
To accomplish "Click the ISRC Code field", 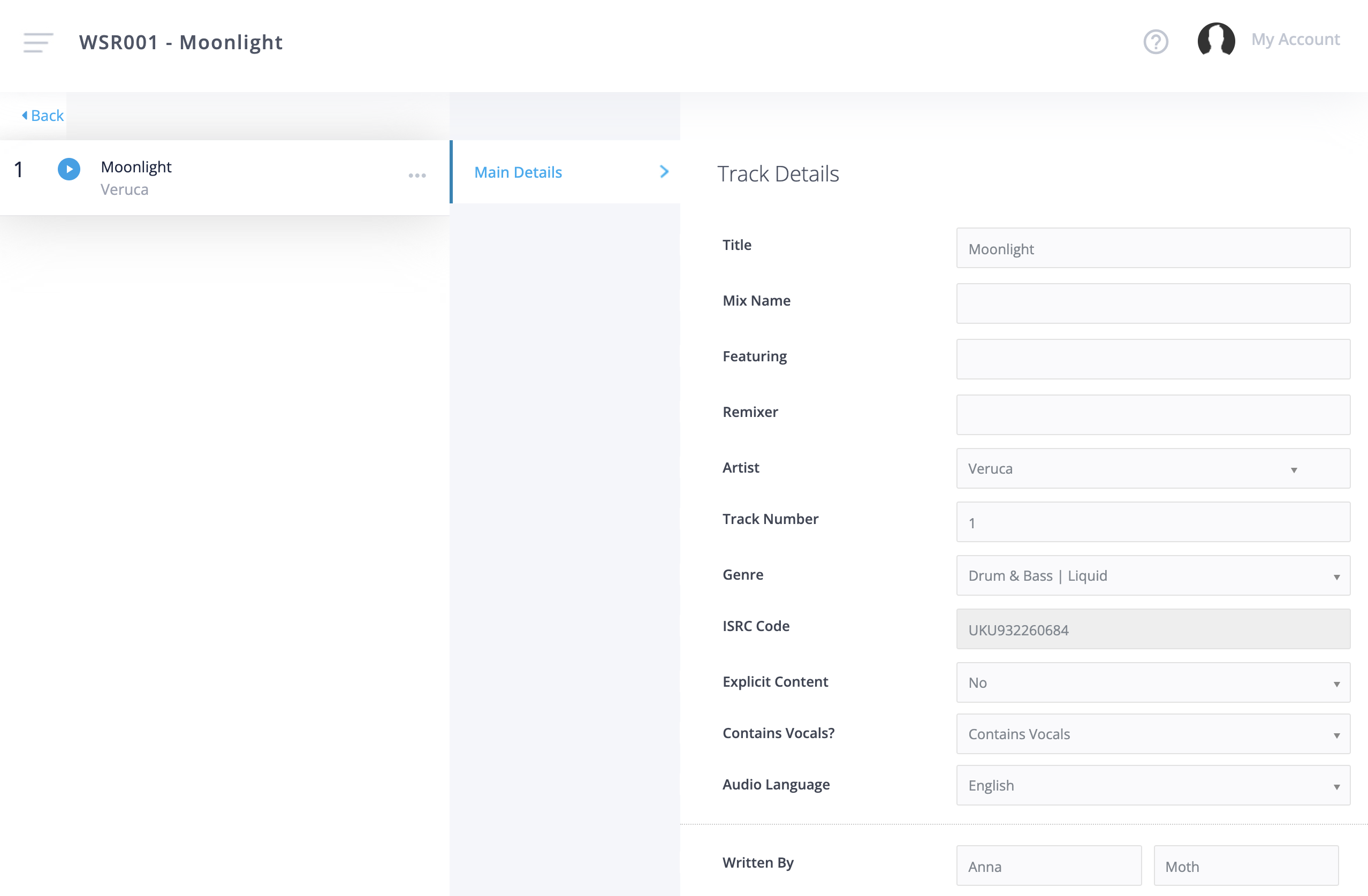I will [1153, 629].
